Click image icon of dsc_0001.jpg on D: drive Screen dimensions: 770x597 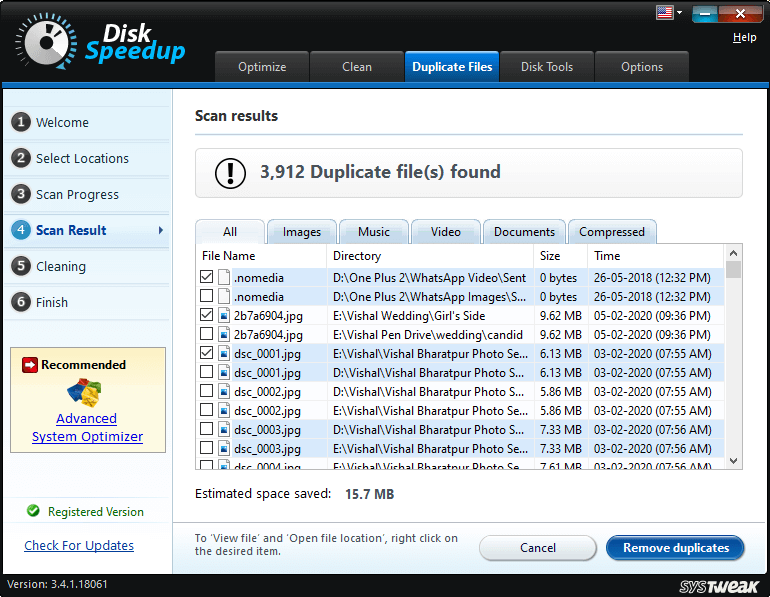[224, 372]
